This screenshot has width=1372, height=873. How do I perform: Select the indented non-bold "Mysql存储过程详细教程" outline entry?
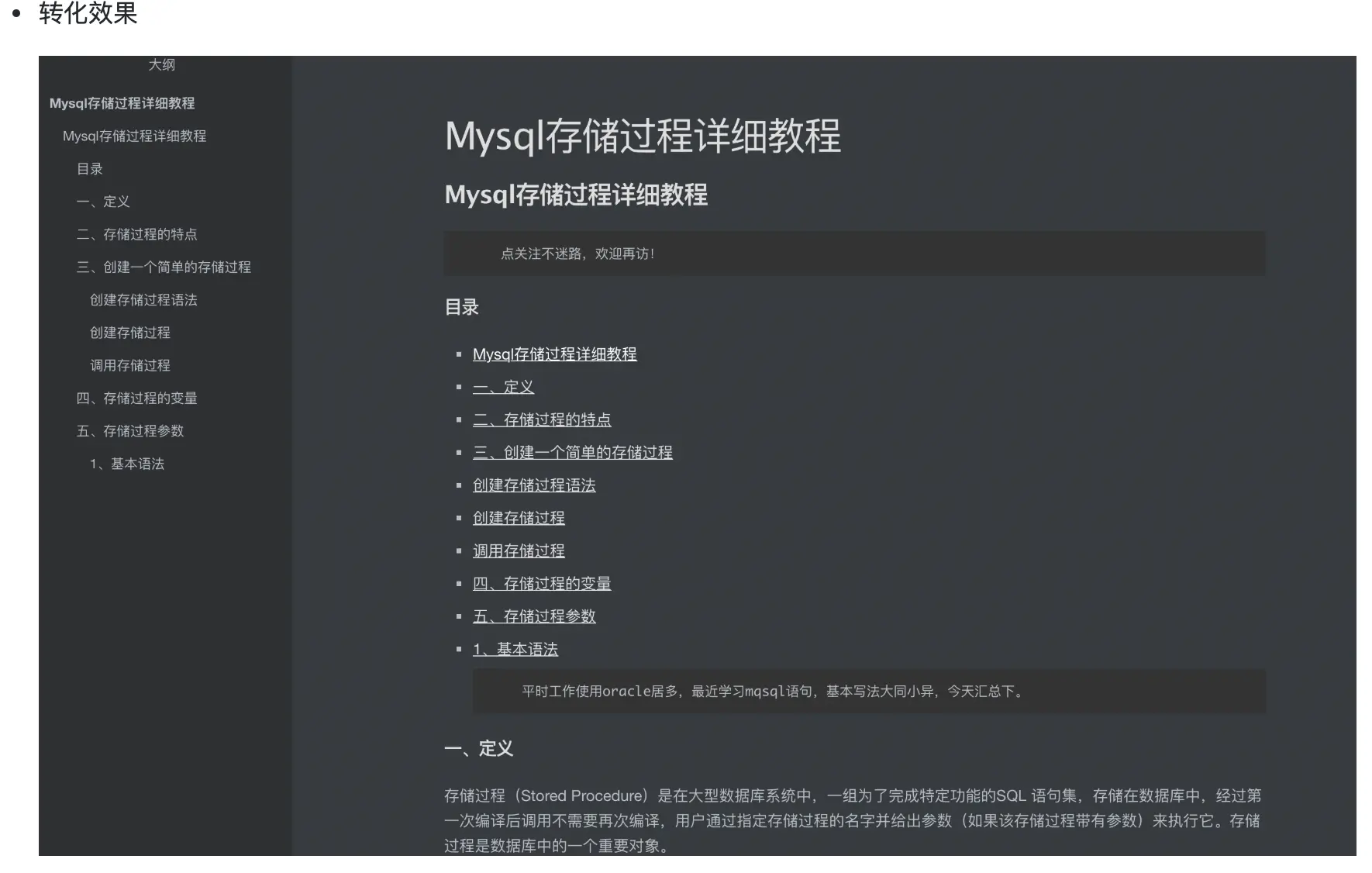coord(134,136)
